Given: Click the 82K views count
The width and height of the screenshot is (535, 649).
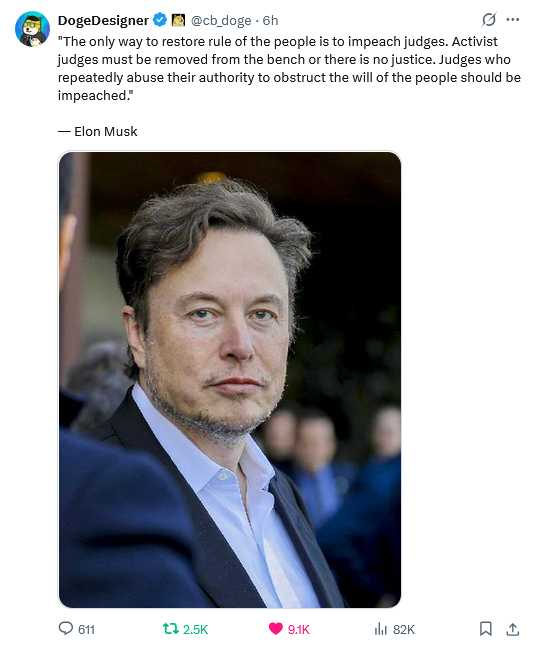Looking at the screenshot, I should pos(403,630).
